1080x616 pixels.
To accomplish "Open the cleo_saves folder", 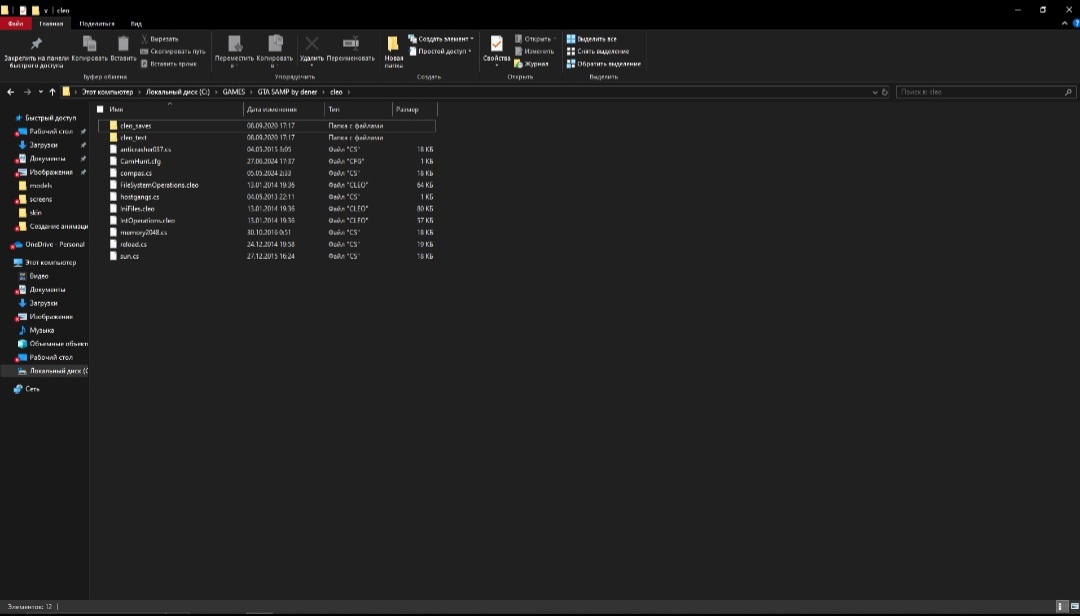I will [x=135, y=126].
